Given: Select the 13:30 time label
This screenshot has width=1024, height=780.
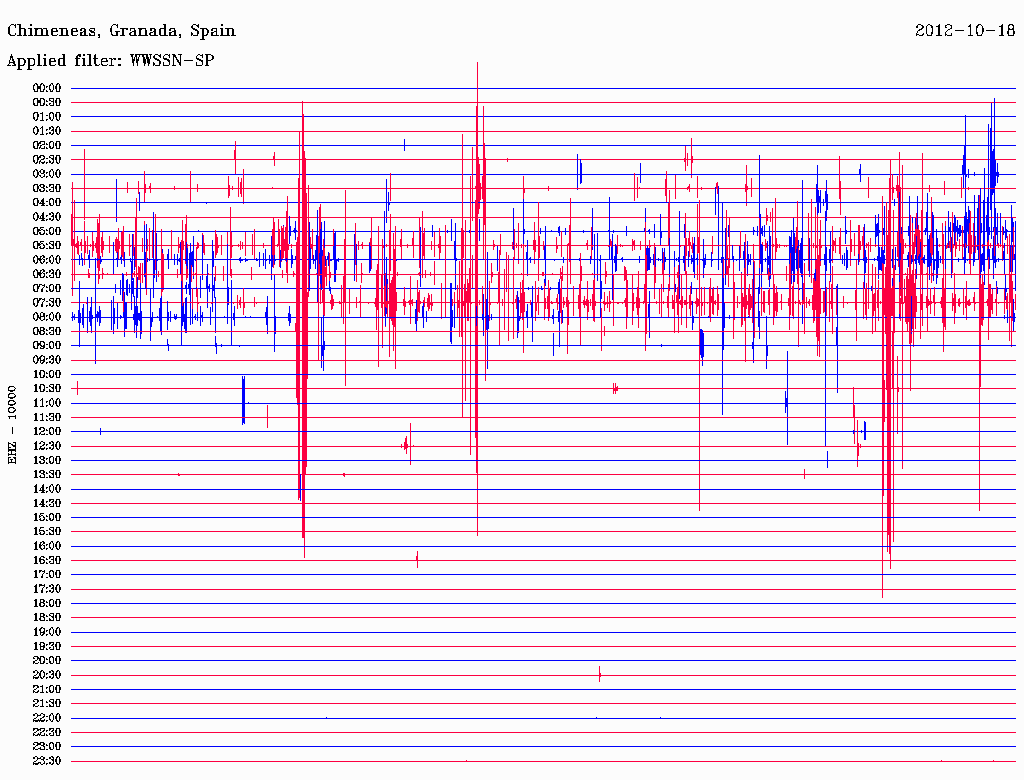Looking at the screenshot, I should [46, 475].
